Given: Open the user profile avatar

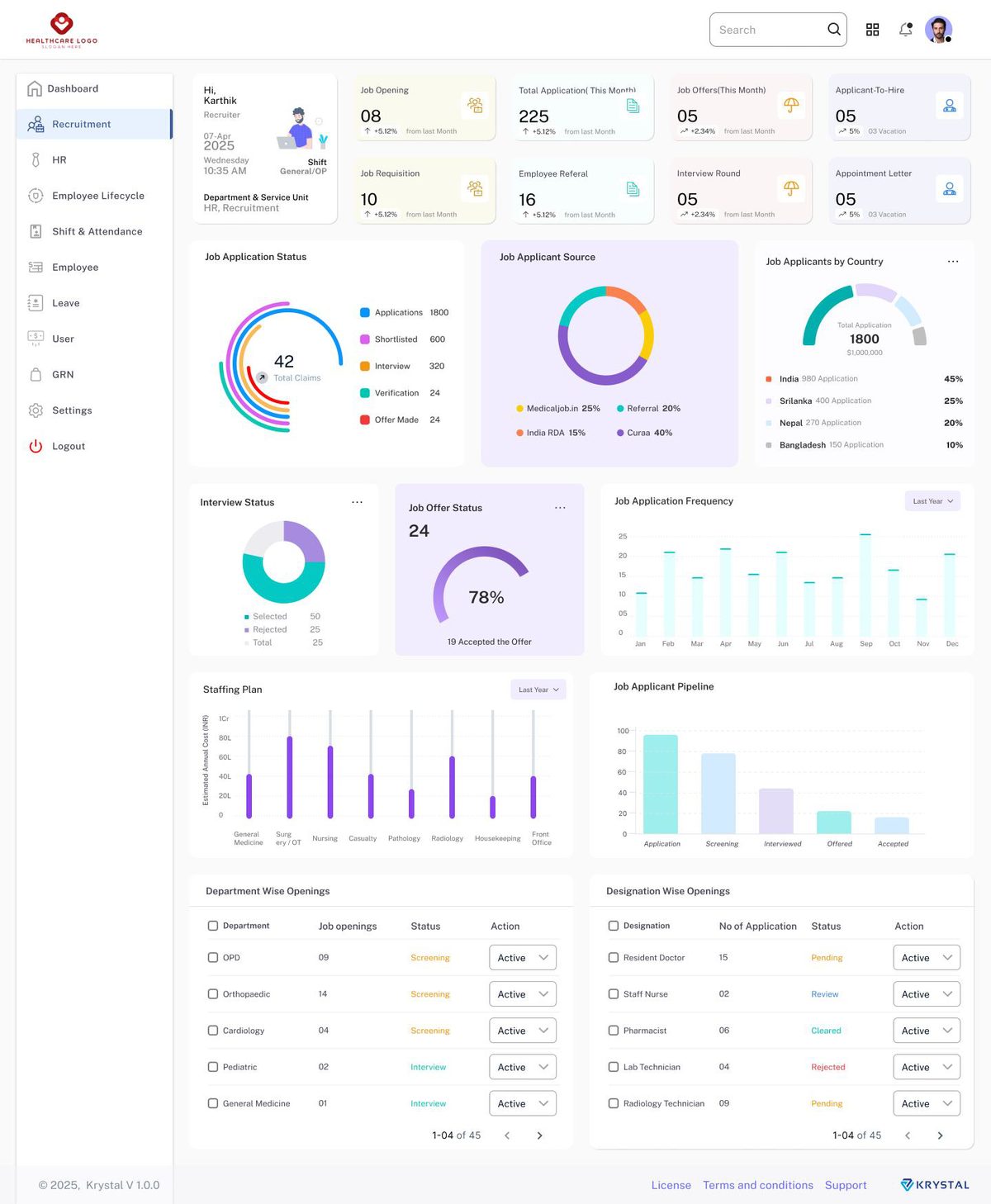Looking at the screenshot, I should coord(938,30).
